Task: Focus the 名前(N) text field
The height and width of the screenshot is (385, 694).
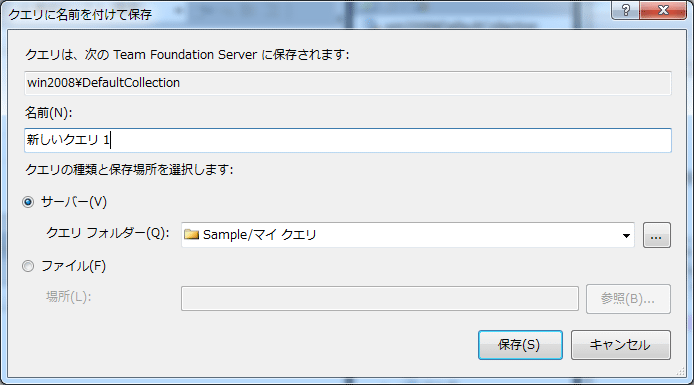Action: [x=348, y=140]
